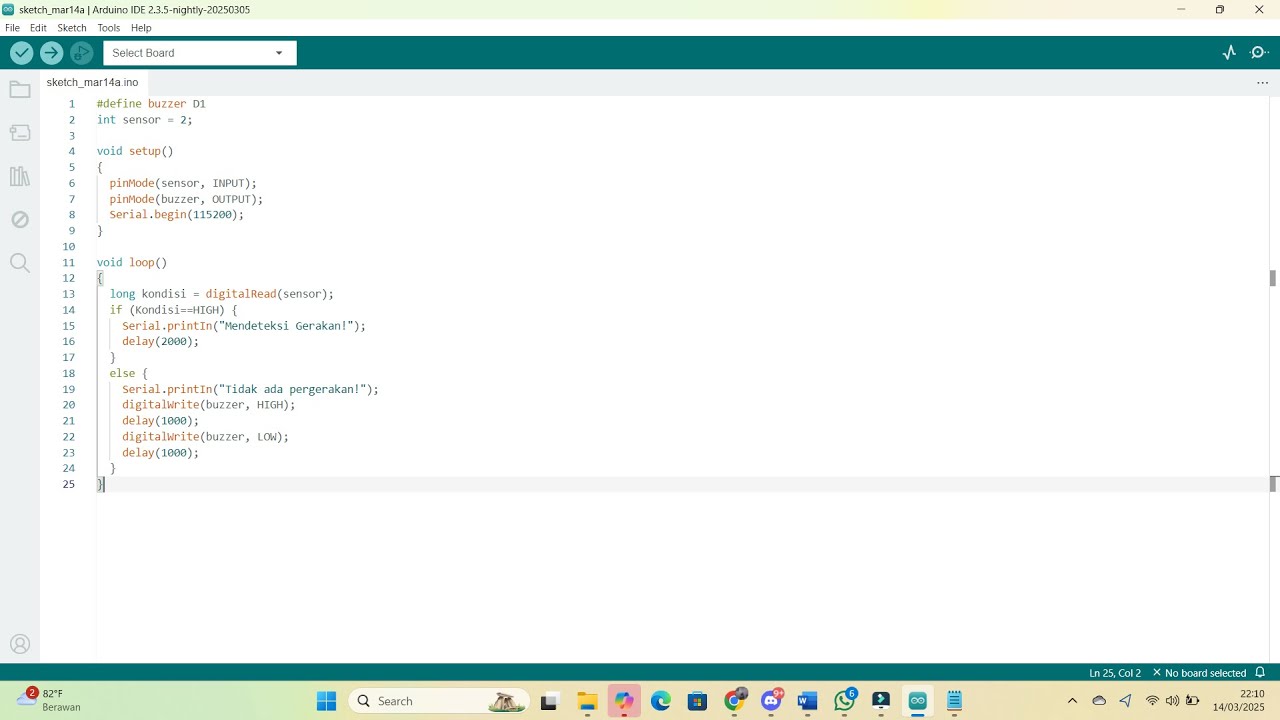Click the Upload arrow button

click(x=52, y=53)
